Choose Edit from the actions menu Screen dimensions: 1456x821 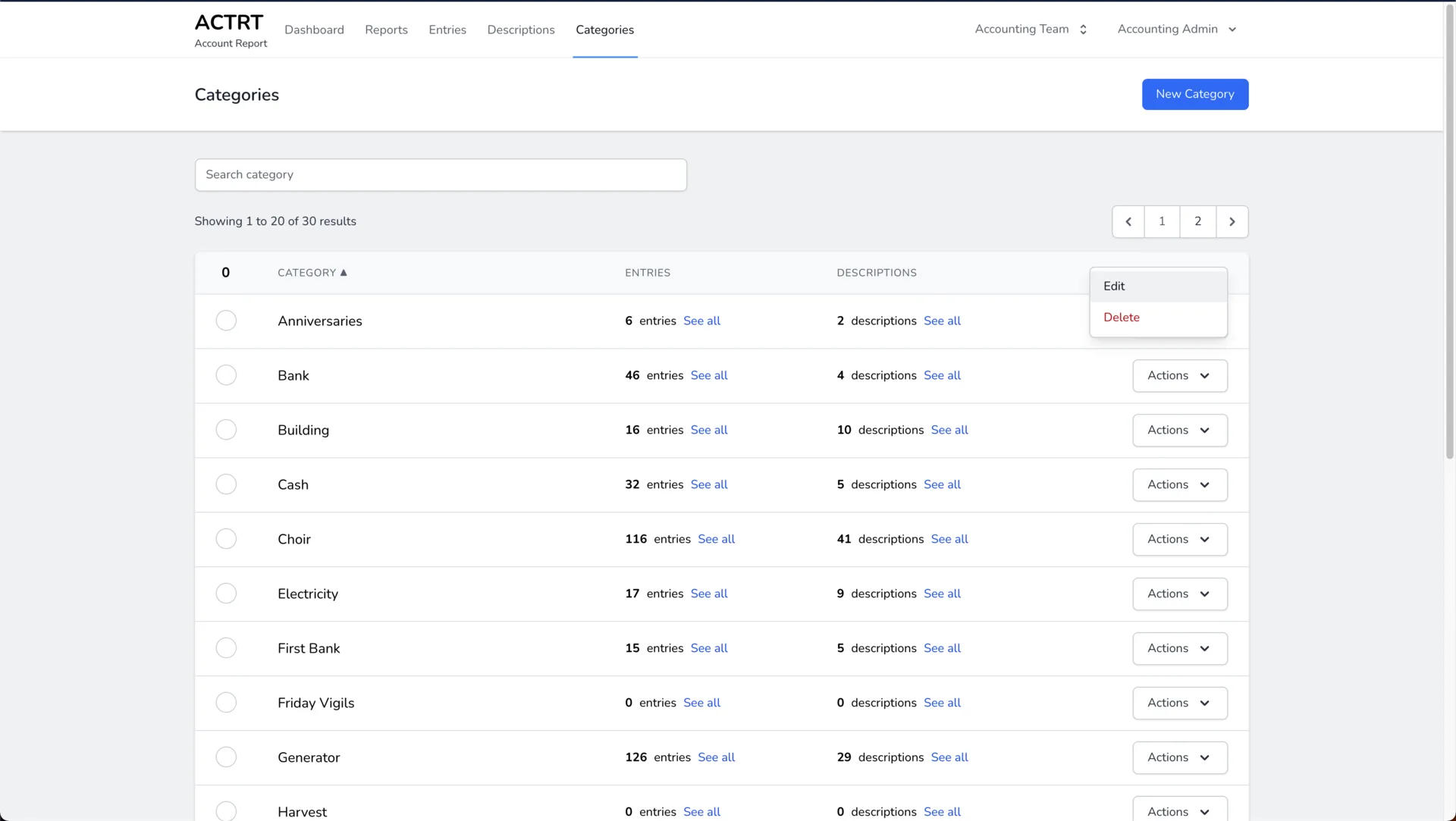(1159, 286)
